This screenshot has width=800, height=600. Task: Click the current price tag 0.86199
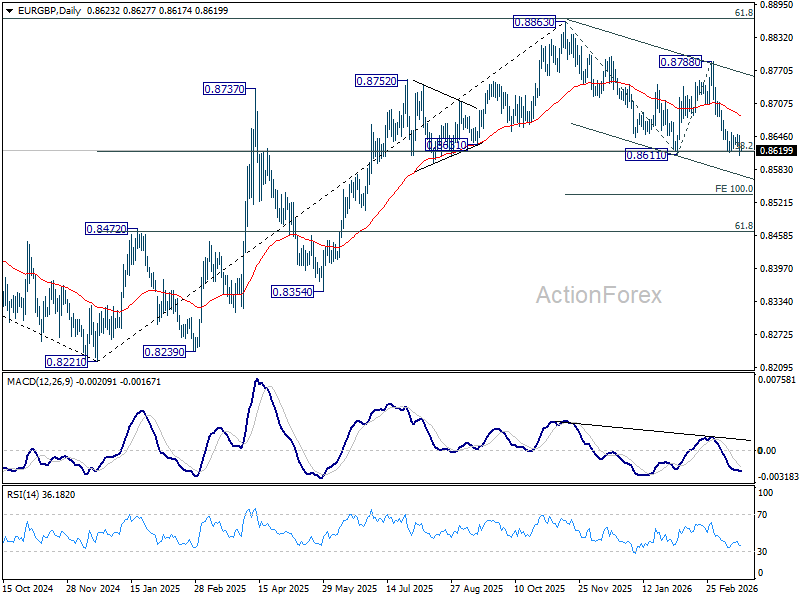[x=776, y=151]
